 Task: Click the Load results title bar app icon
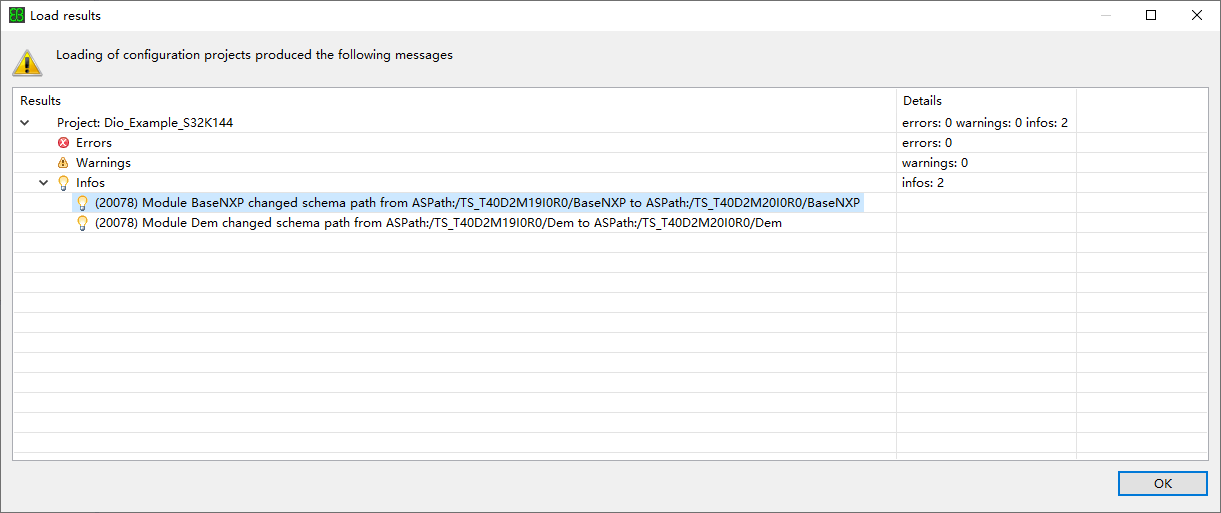click(x=16, y=16)
